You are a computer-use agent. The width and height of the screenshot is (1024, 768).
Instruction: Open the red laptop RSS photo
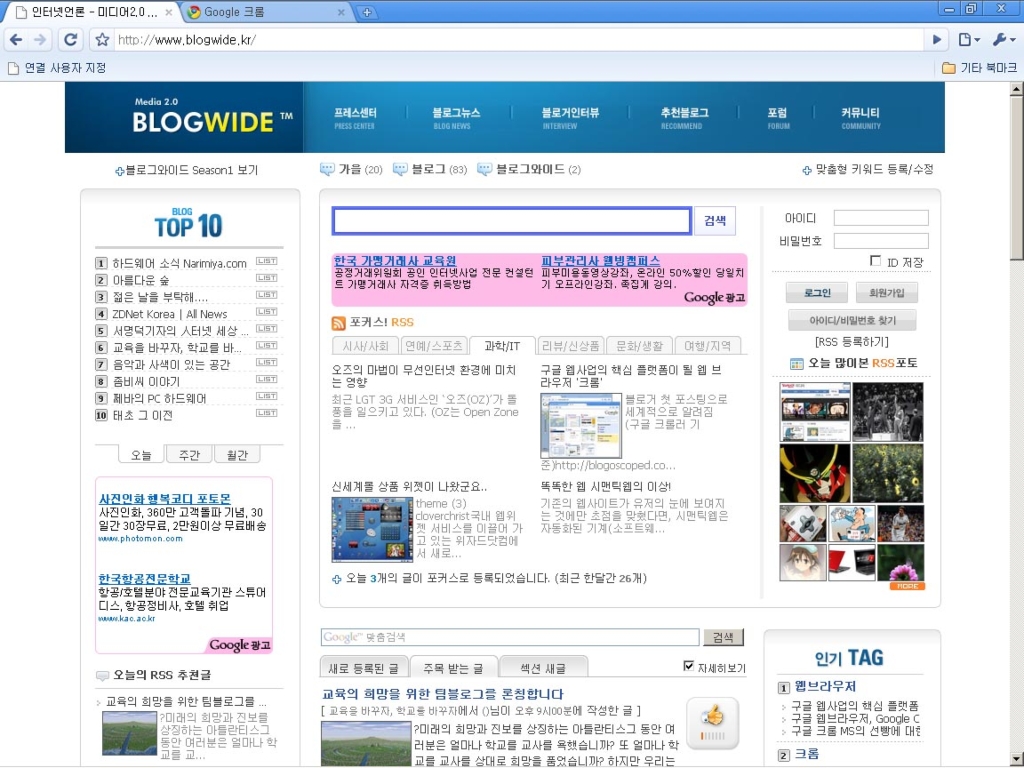pyautogui.click(x=852, y=562)
